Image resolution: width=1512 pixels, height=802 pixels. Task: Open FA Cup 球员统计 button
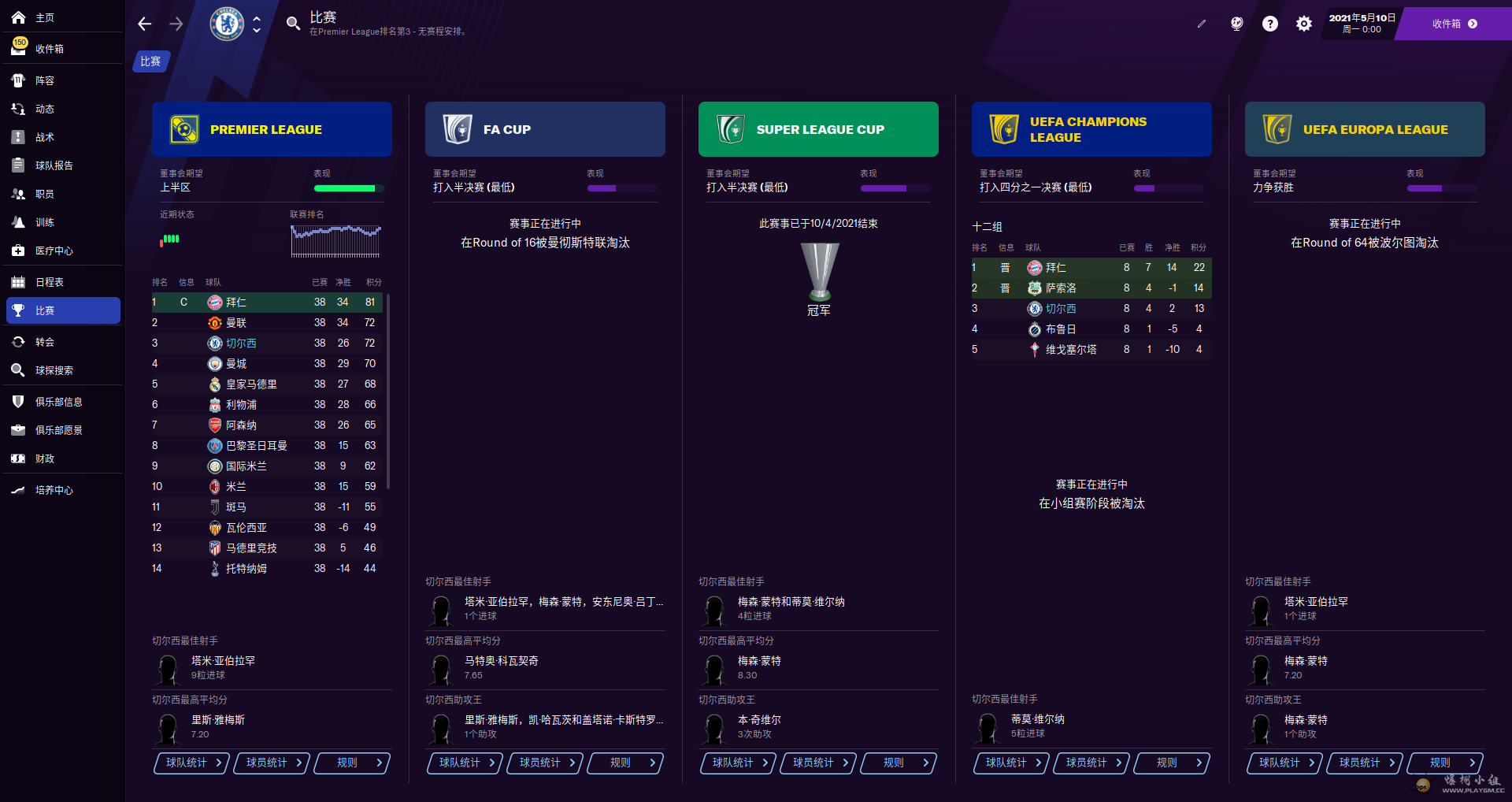546,763
